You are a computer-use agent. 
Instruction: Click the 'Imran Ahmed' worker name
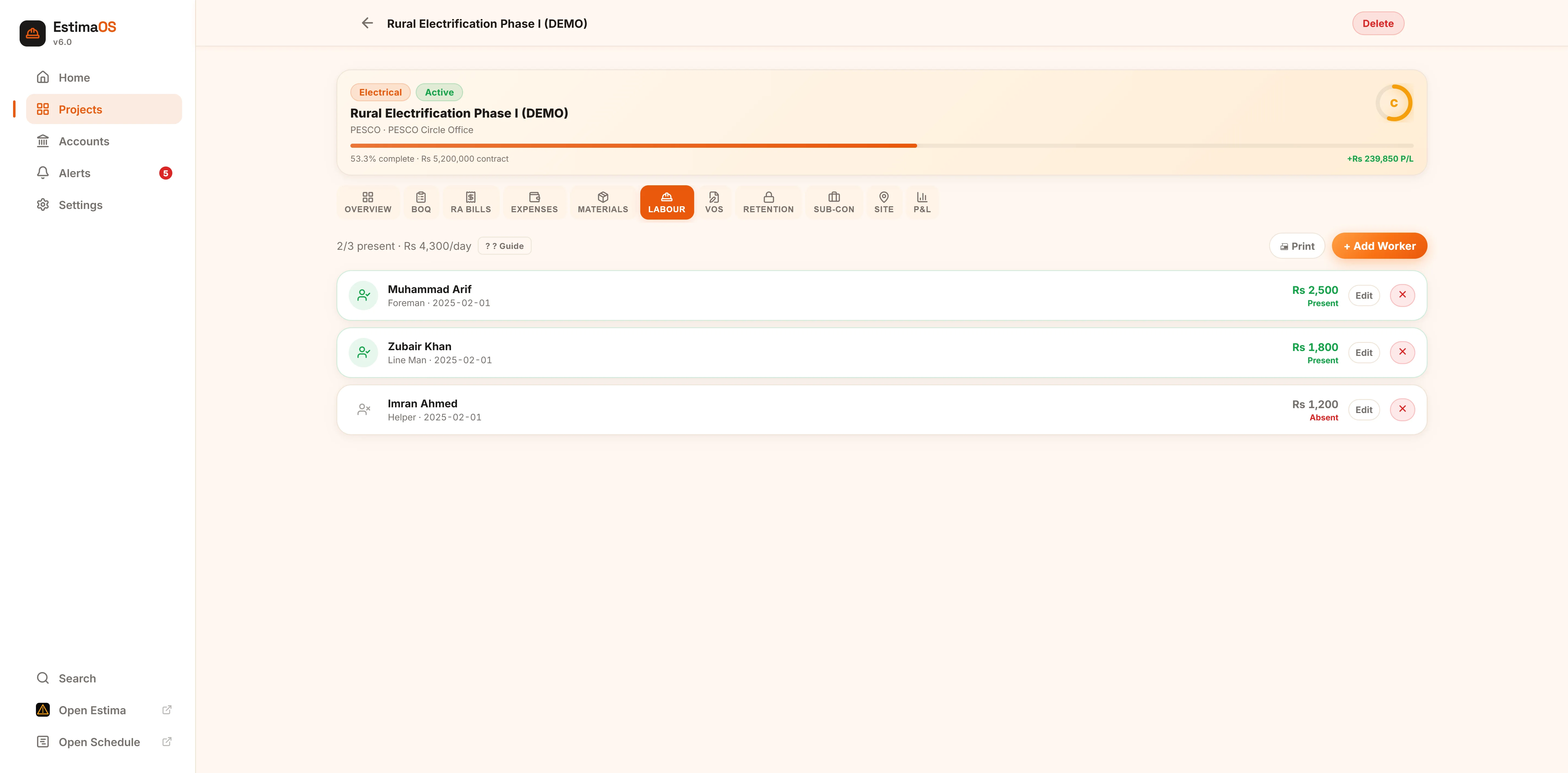(422, 404)
